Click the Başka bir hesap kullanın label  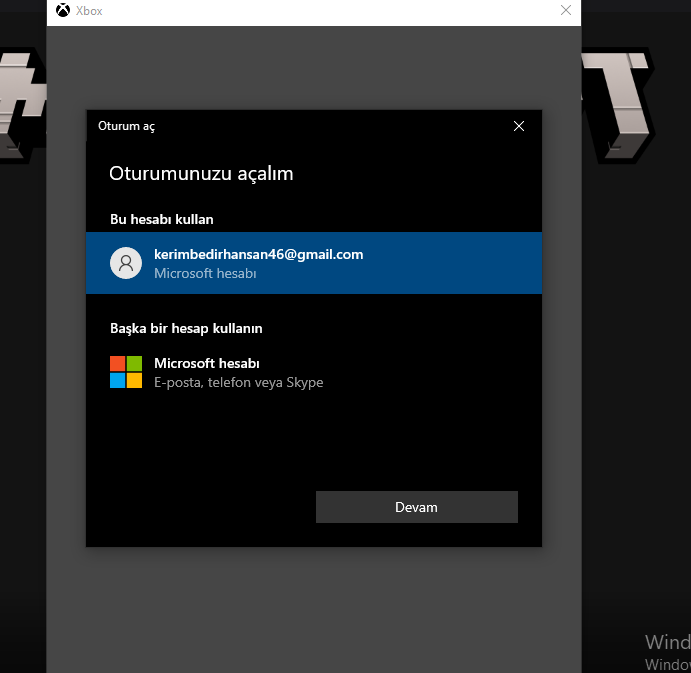pyautogui.click(x=186, y=328)
